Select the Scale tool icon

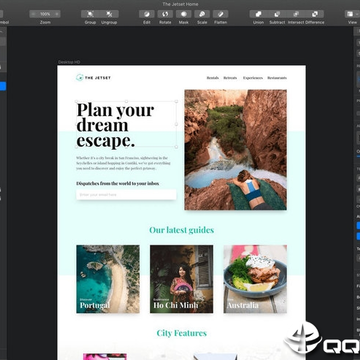(x=202, y=14)
